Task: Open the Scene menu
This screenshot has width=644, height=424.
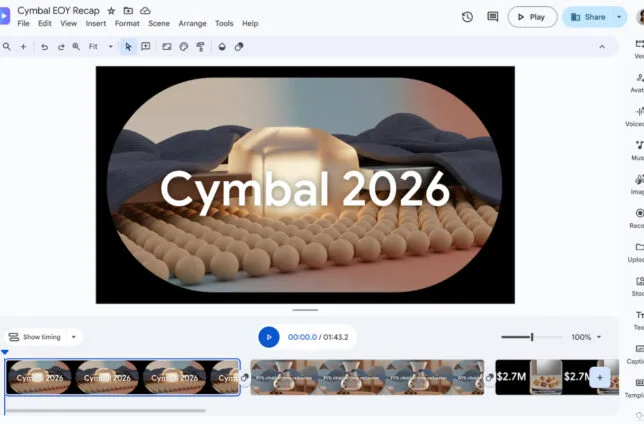Action: pos(159,23)
